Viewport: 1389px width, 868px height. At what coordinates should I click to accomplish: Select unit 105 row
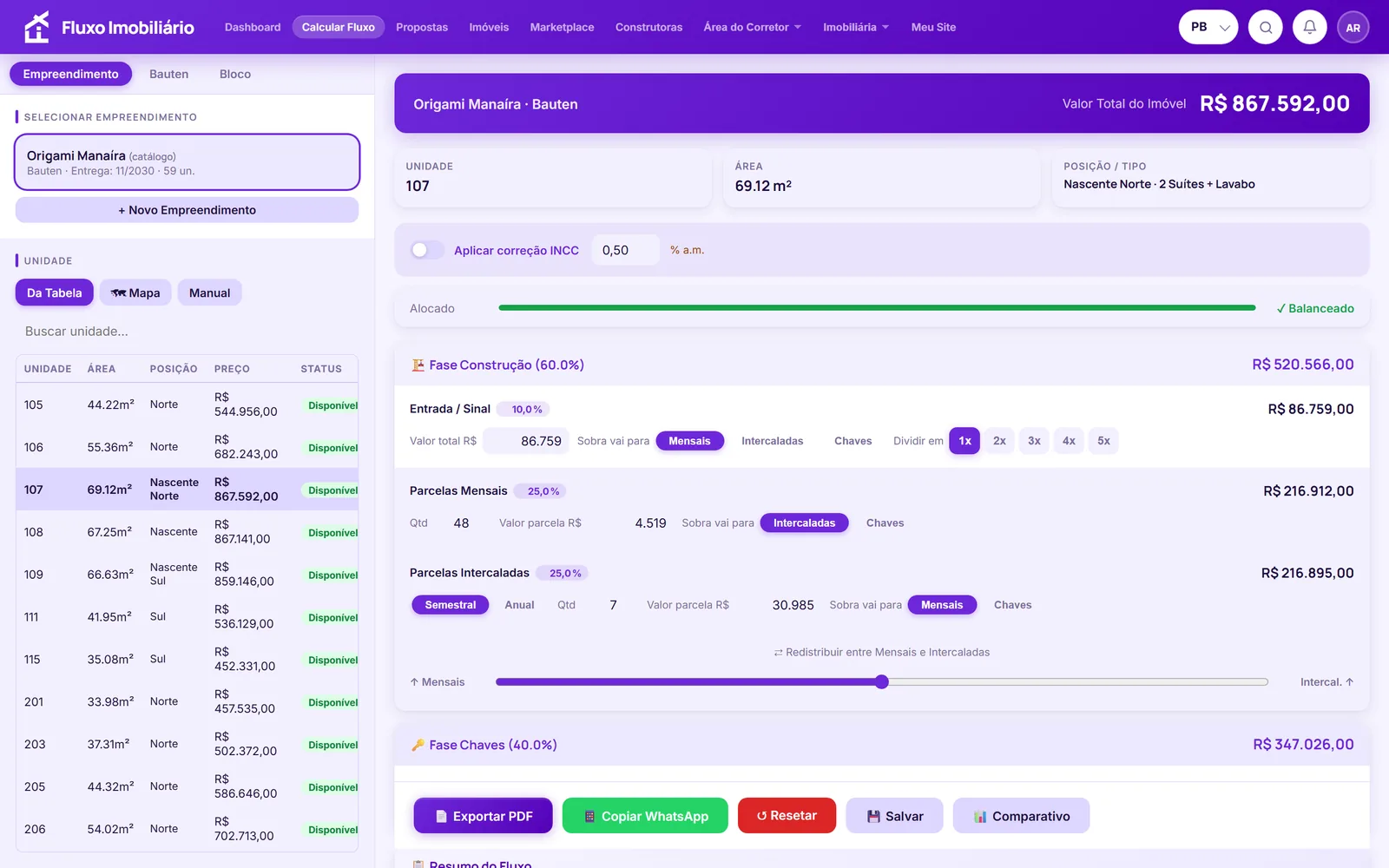click(x=187, y=404)
